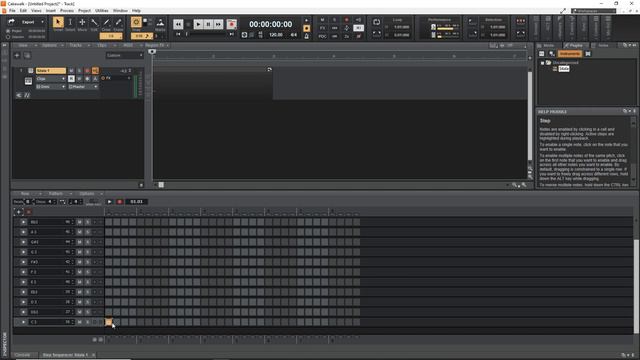Click the transport Rewind button
The image size is (640, 360).
pos(178,24)
